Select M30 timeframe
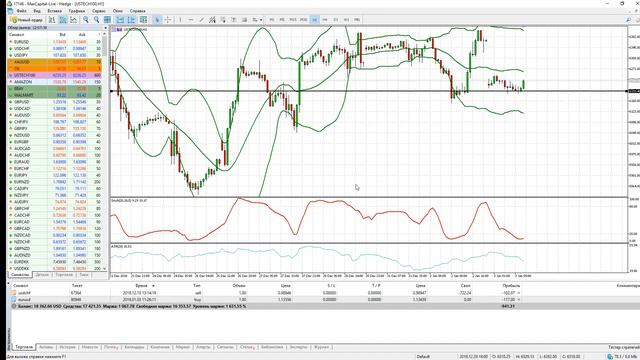 click(x=304, y=20)
